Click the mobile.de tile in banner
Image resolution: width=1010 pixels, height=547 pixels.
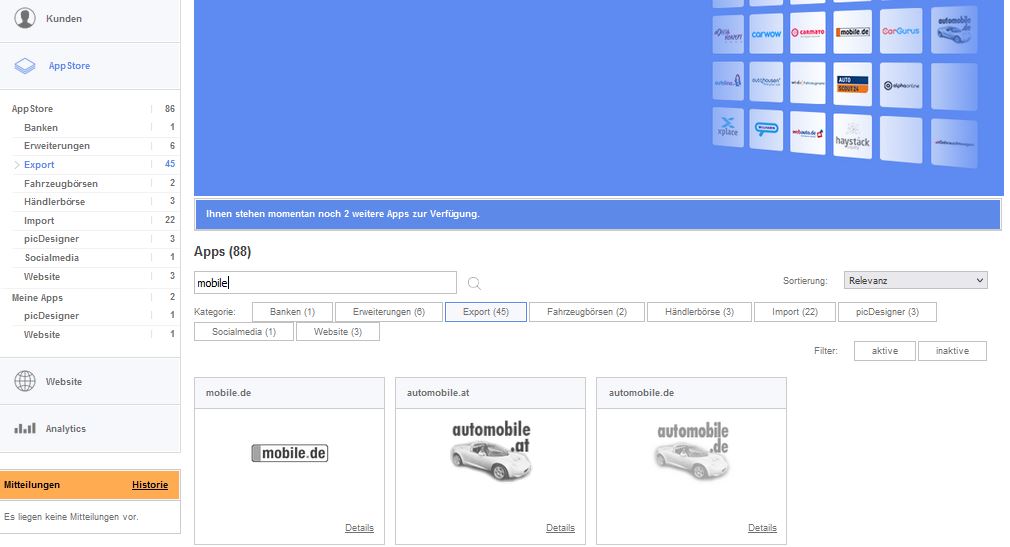pyautogui.click(x=852, y=32)
